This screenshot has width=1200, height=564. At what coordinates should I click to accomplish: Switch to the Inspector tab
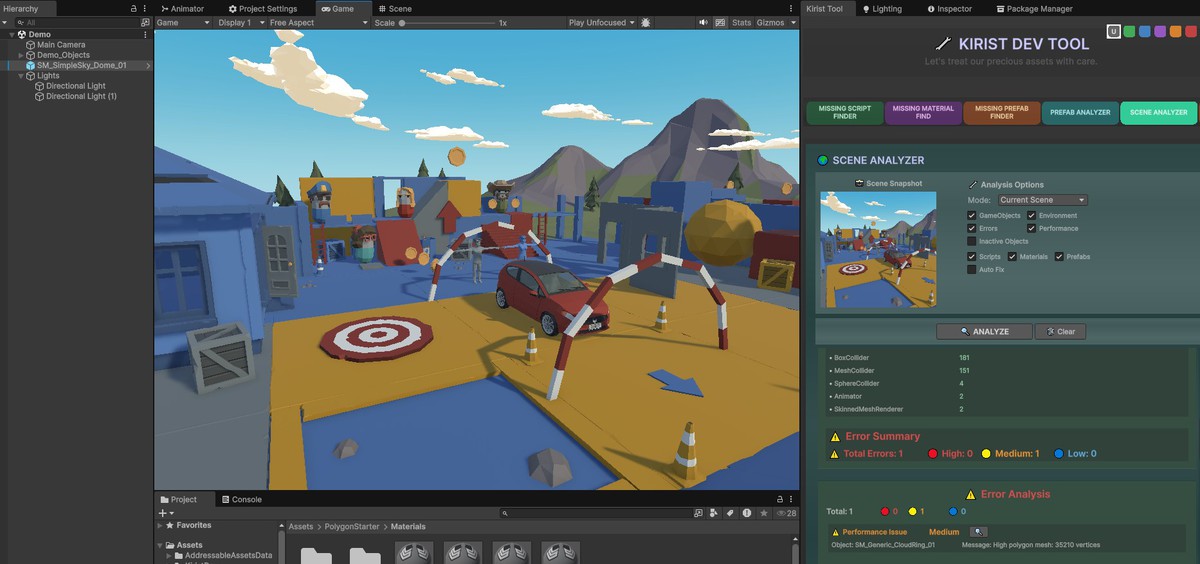click(950, 8)
